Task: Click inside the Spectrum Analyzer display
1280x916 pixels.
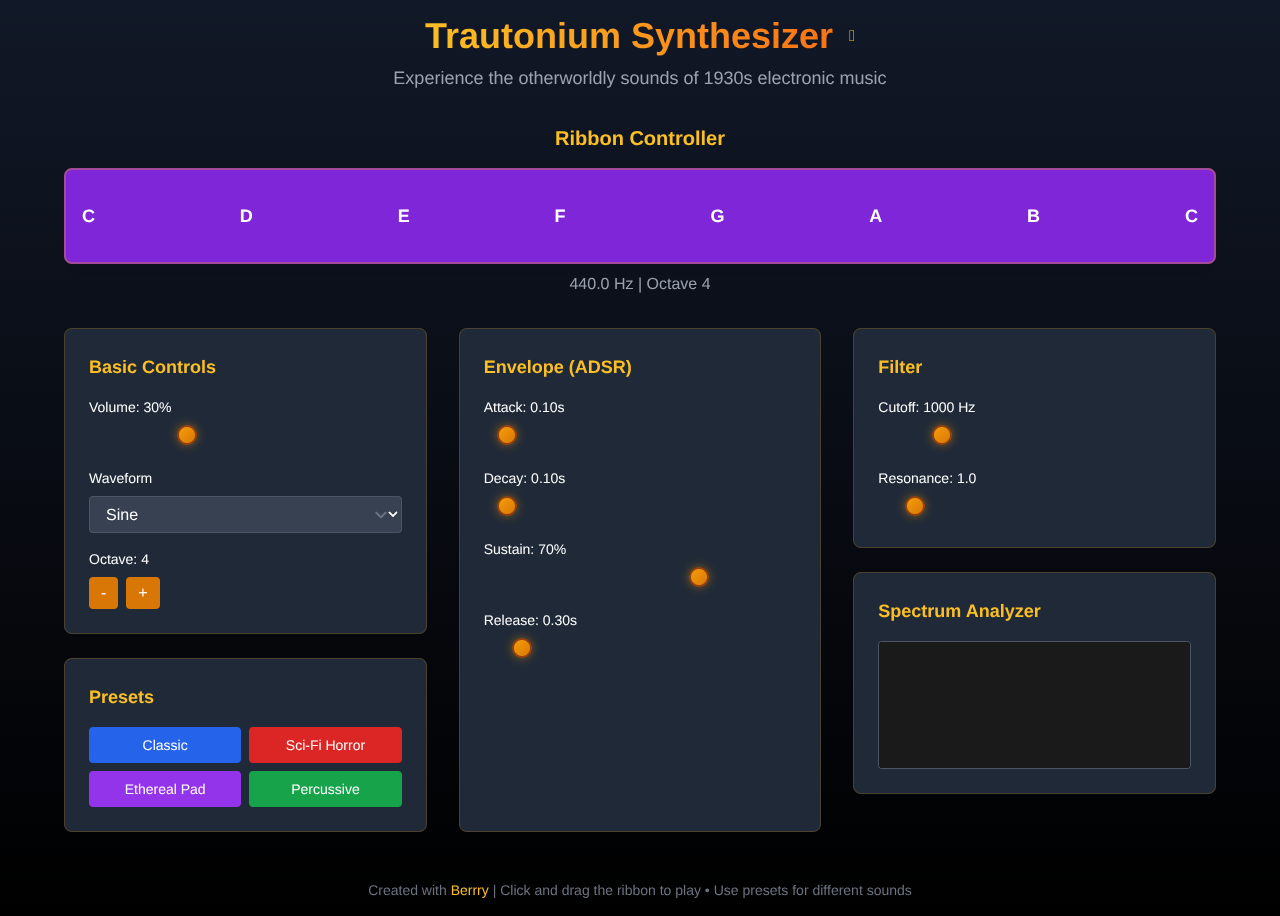Action: coord(1034,704)
